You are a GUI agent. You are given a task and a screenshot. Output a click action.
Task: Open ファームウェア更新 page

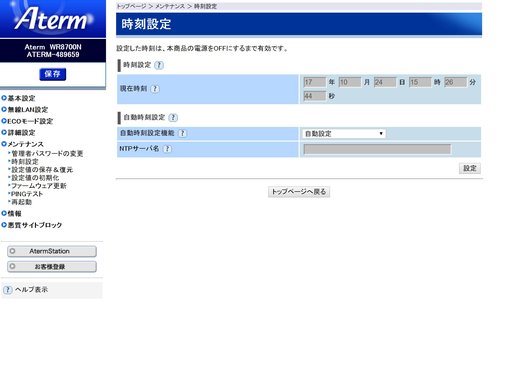tap(39, 185)
